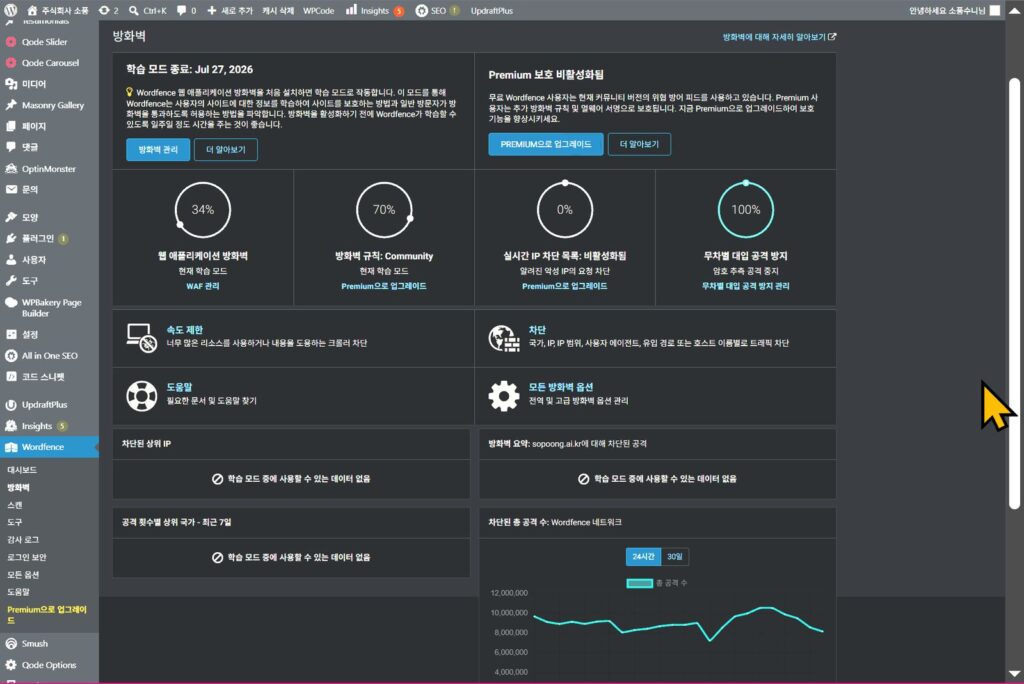Viewport: 1024px width, 684px height.
Task: Open Qode Options in the sidebar
Action: click(49, 665)
